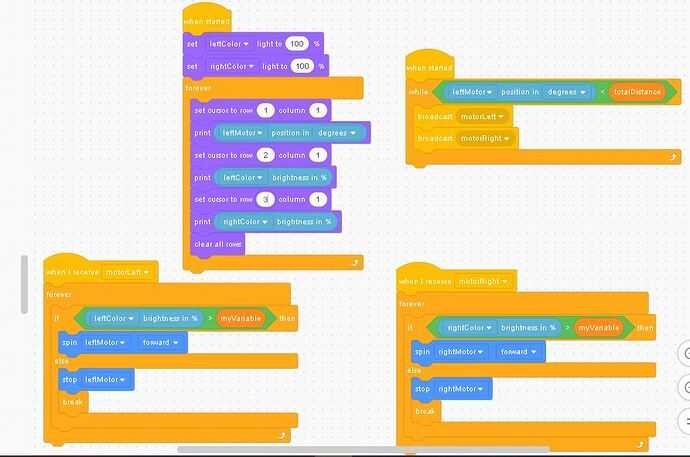Open leftColor dropdown in first set light block

pos(229,44)
